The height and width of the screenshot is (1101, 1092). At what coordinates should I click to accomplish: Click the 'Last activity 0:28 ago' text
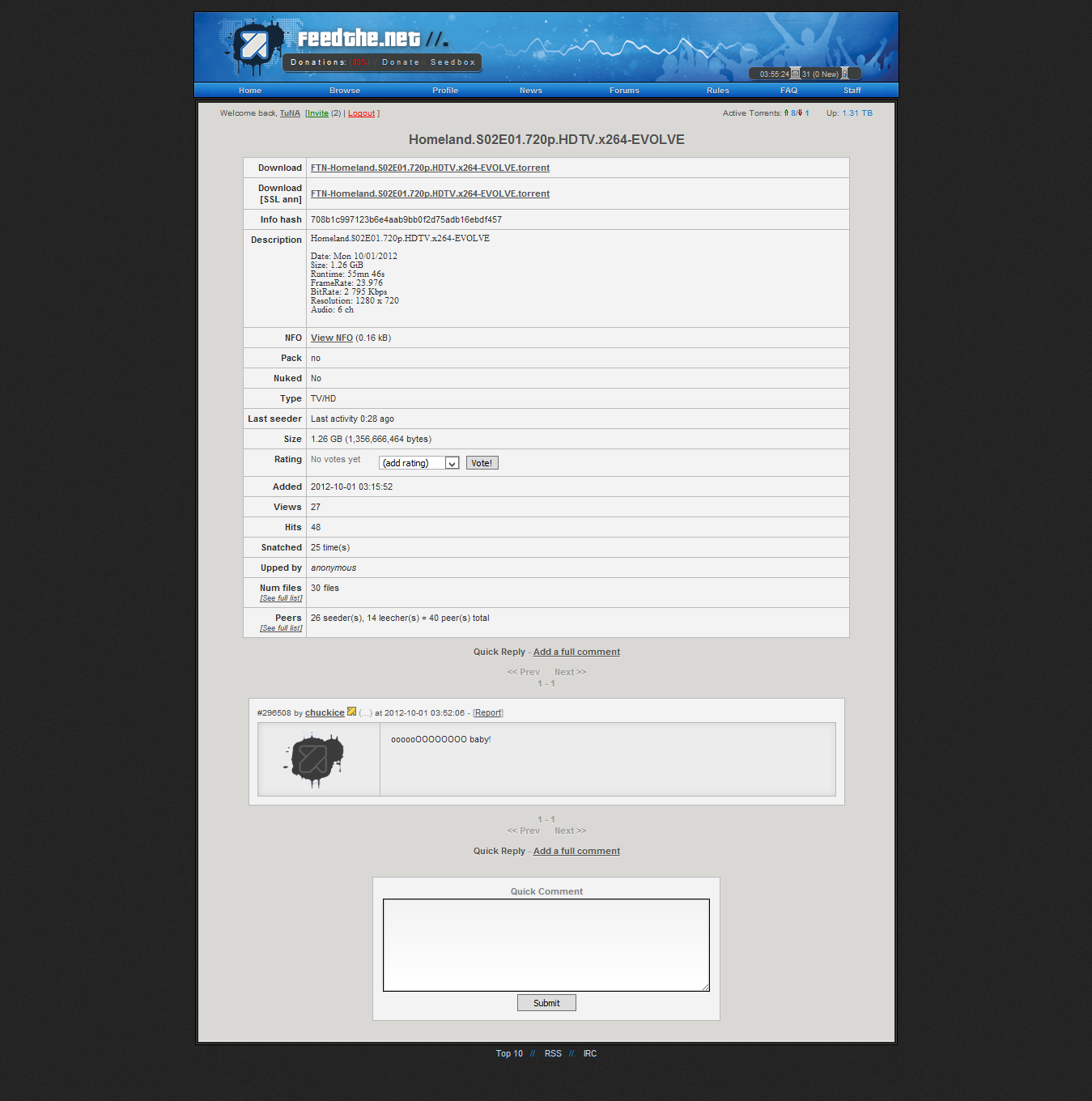pos(352,419)
